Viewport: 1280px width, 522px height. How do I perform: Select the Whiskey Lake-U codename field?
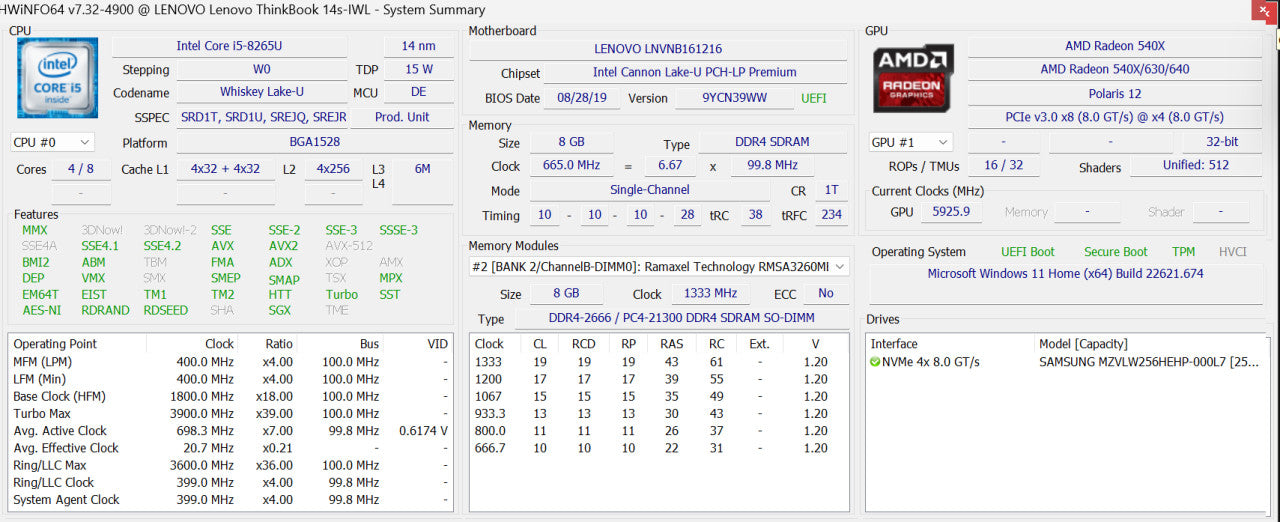(x=261, y=93)
